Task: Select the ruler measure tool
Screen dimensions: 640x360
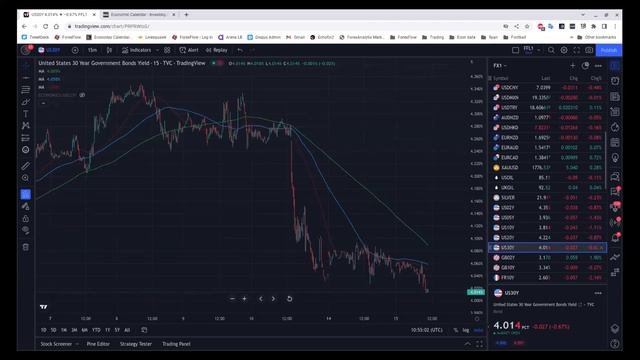Action: [x=26, y=166]
